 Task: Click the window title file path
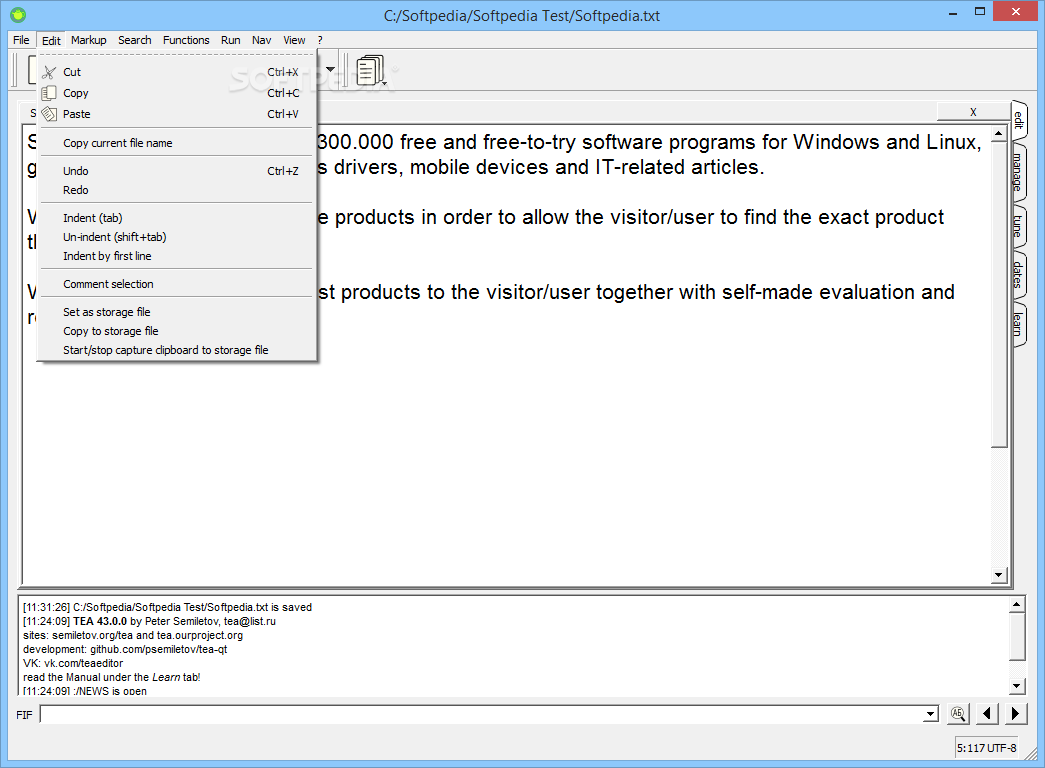tap(522, 15)
